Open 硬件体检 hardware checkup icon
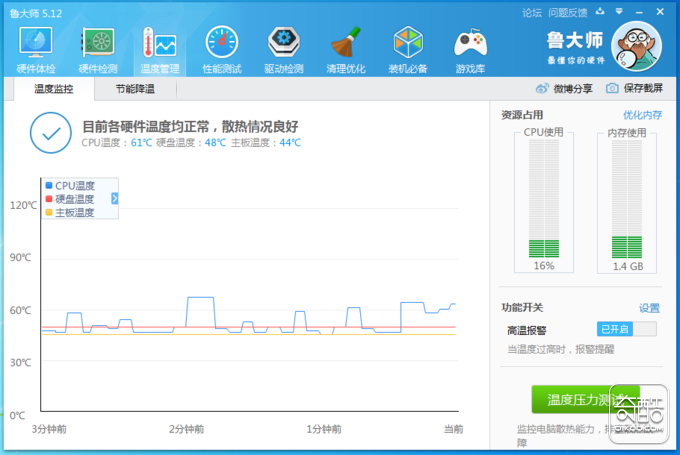Viewport: 680px width, 455px height. [36, 43]
